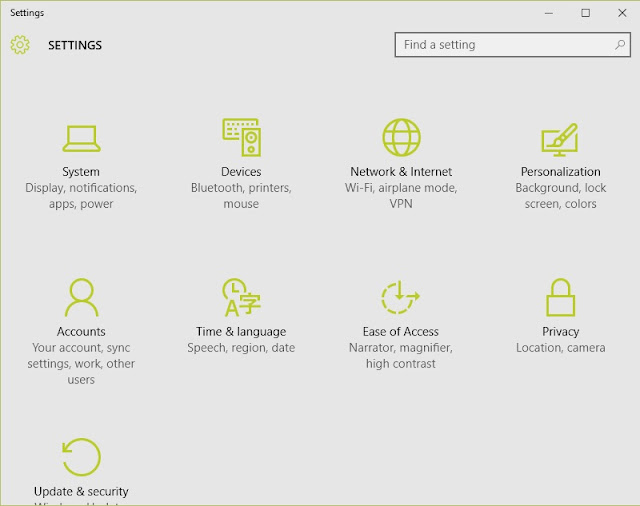The image size is (640, 506).
Task: Click the magnifier search icon
Action: pyautogui.click(x=620, y=44)
